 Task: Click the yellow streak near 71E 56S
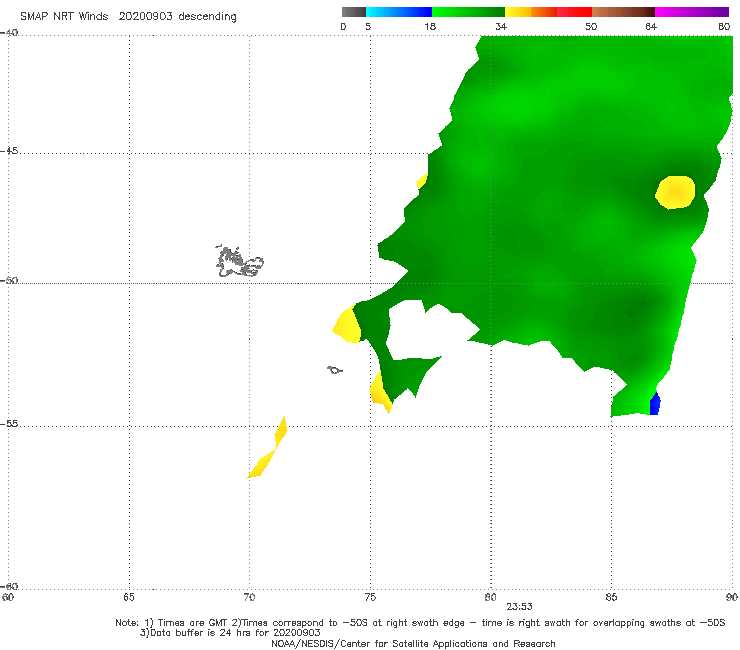(x=267, y=447)
